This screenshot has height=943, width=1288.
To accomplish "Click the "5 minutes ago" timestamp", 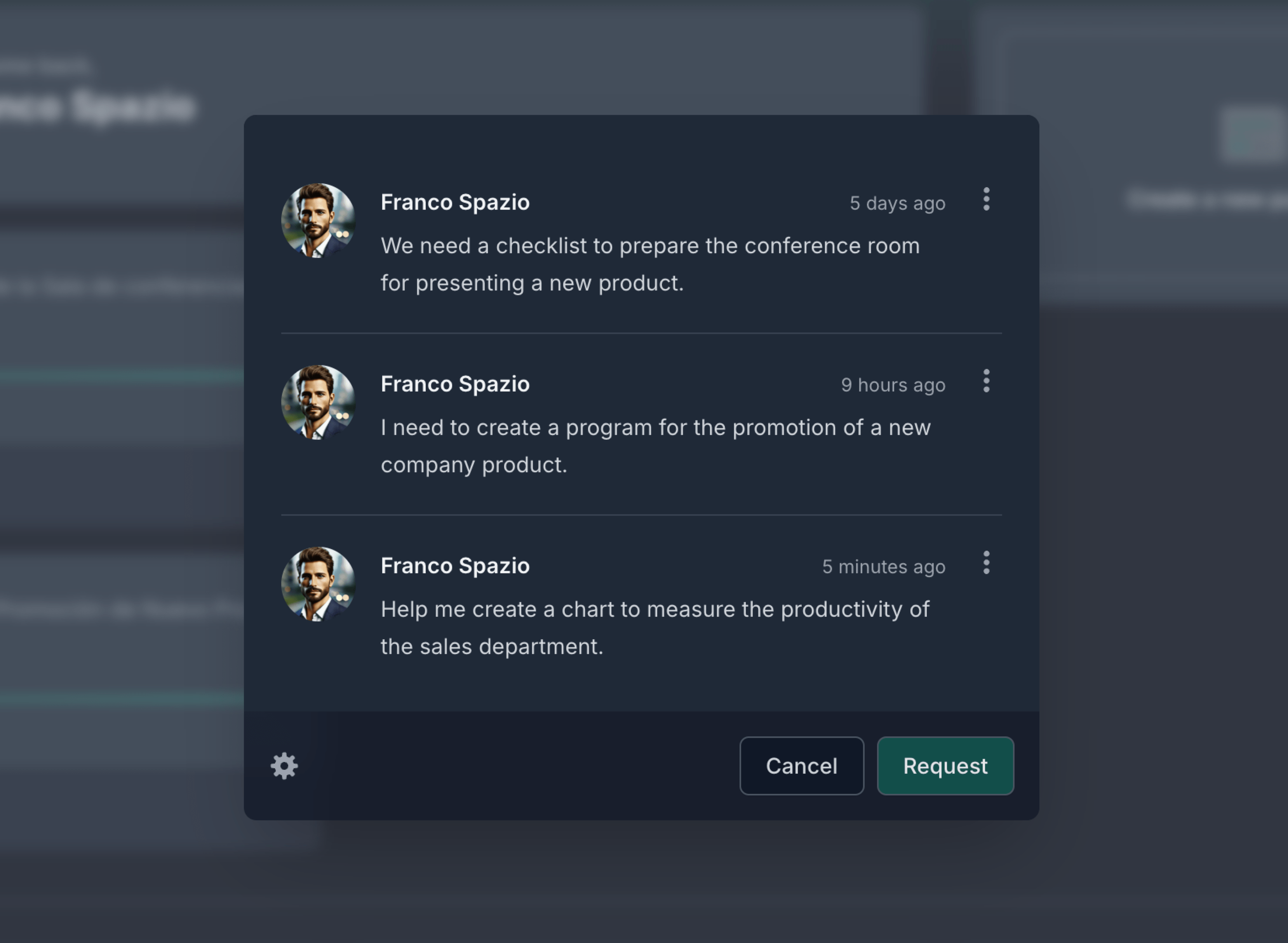I will [x=883, y=567].
